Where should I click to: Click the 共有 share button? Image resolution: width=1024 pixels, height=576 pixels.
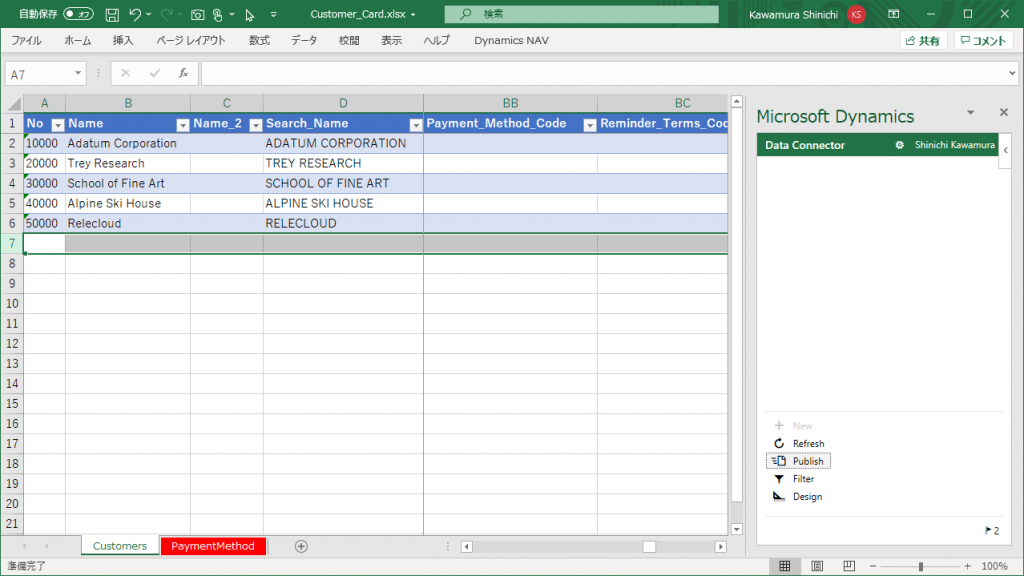(923, 40)
